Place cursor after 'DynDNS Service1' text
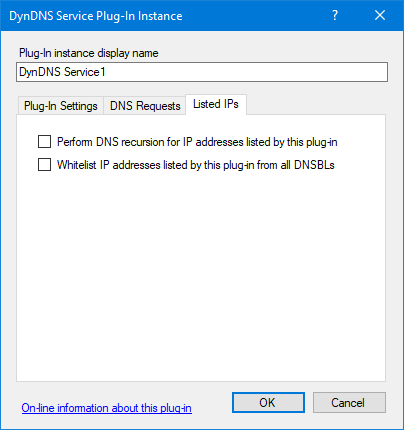 (106, 72)
